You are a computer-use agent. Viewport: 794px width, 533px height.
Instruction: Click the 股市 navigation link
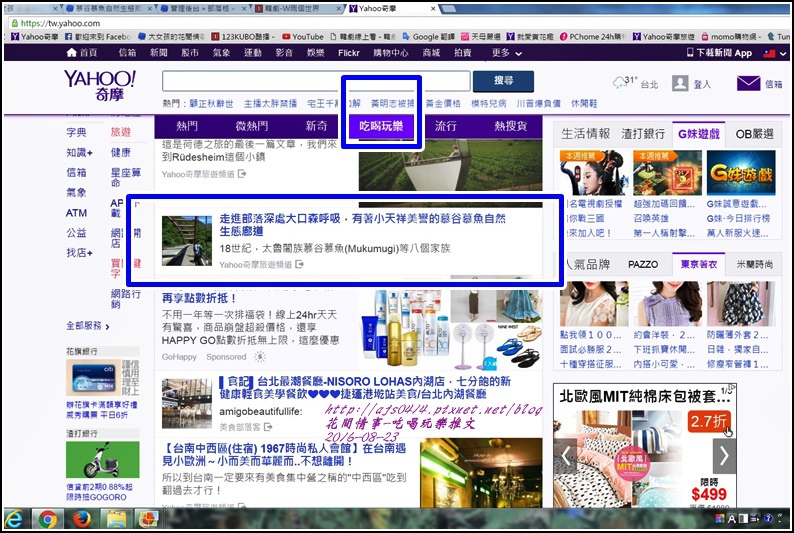(x=189, y=53)
